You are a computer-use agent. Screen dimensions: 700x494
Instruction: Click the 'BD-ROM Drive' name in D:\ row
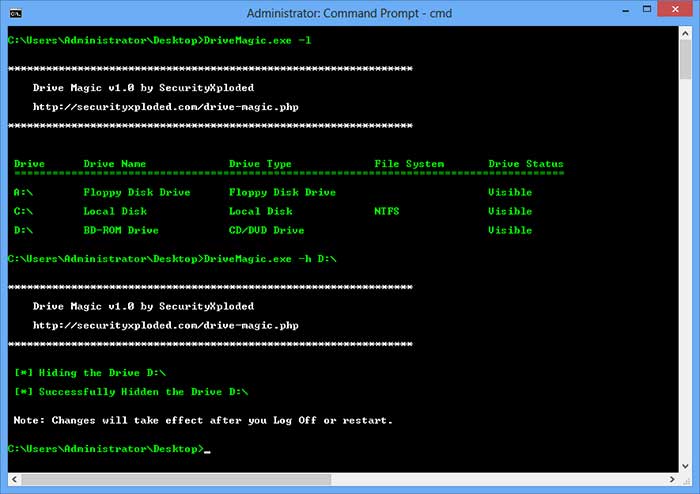pyautogui.click(x=120, y=230)
